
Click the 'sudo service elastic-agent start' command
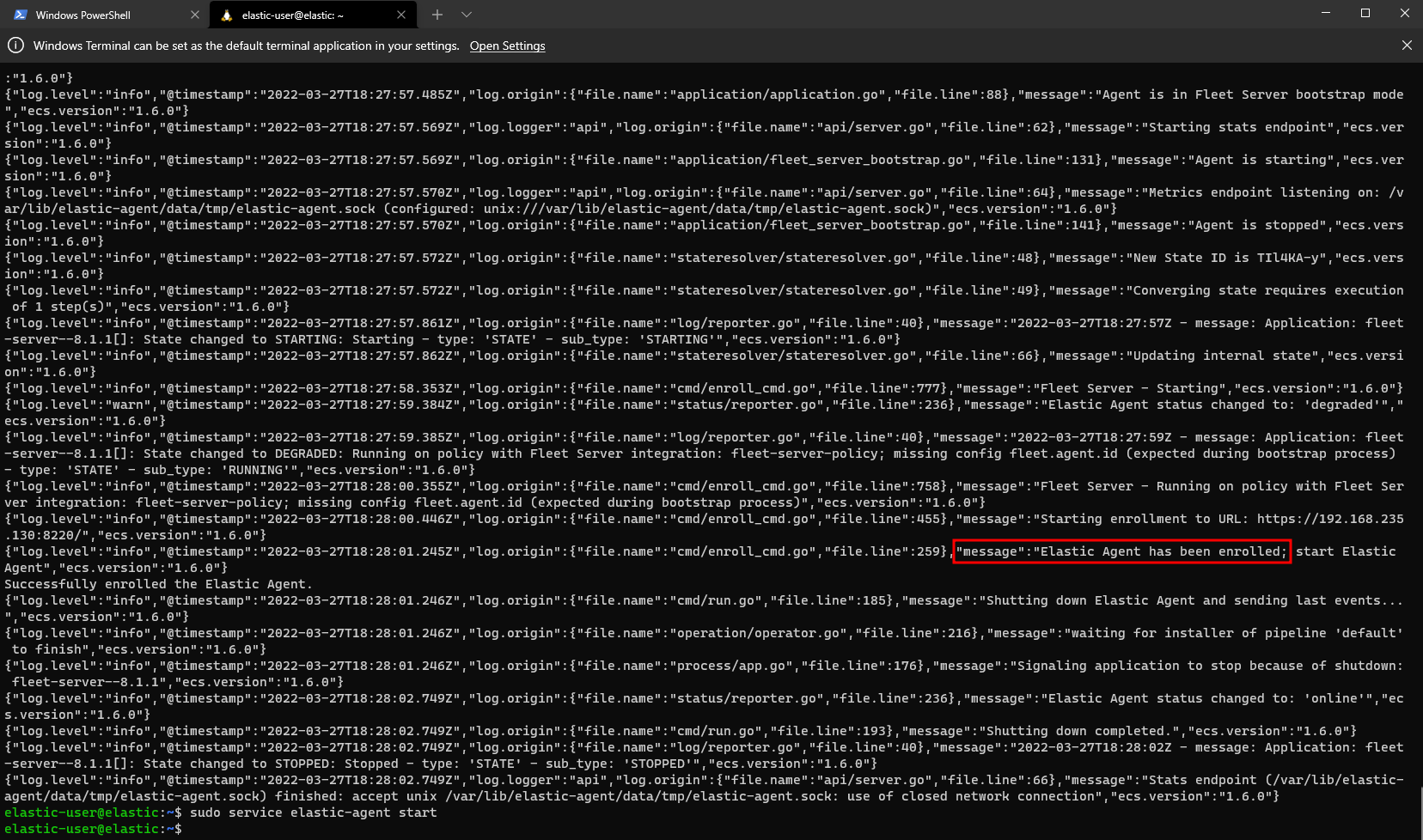[313, 813]
